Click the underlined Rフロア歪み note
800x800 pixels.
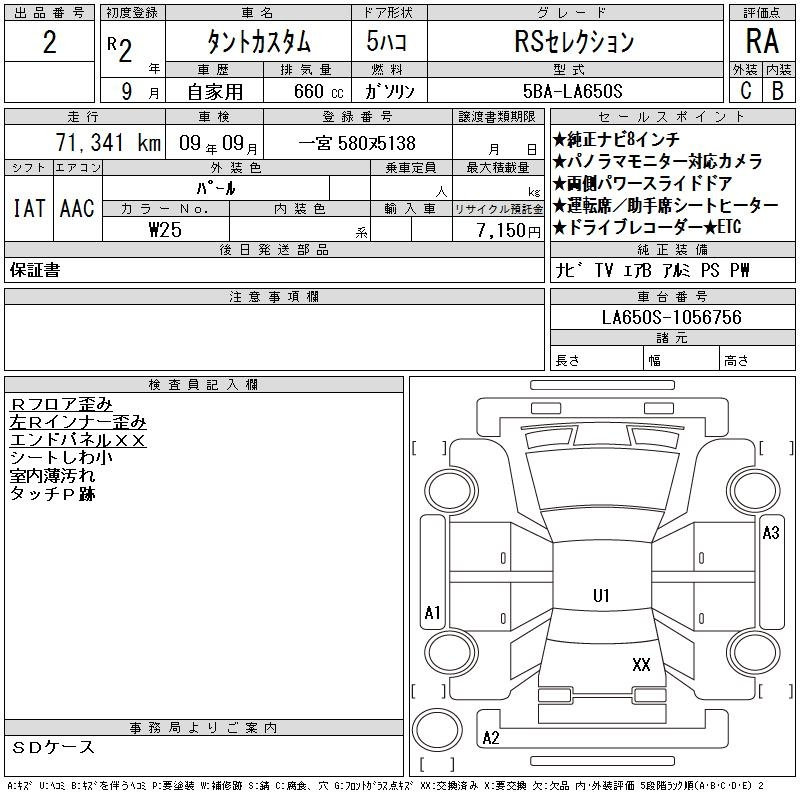61,404
